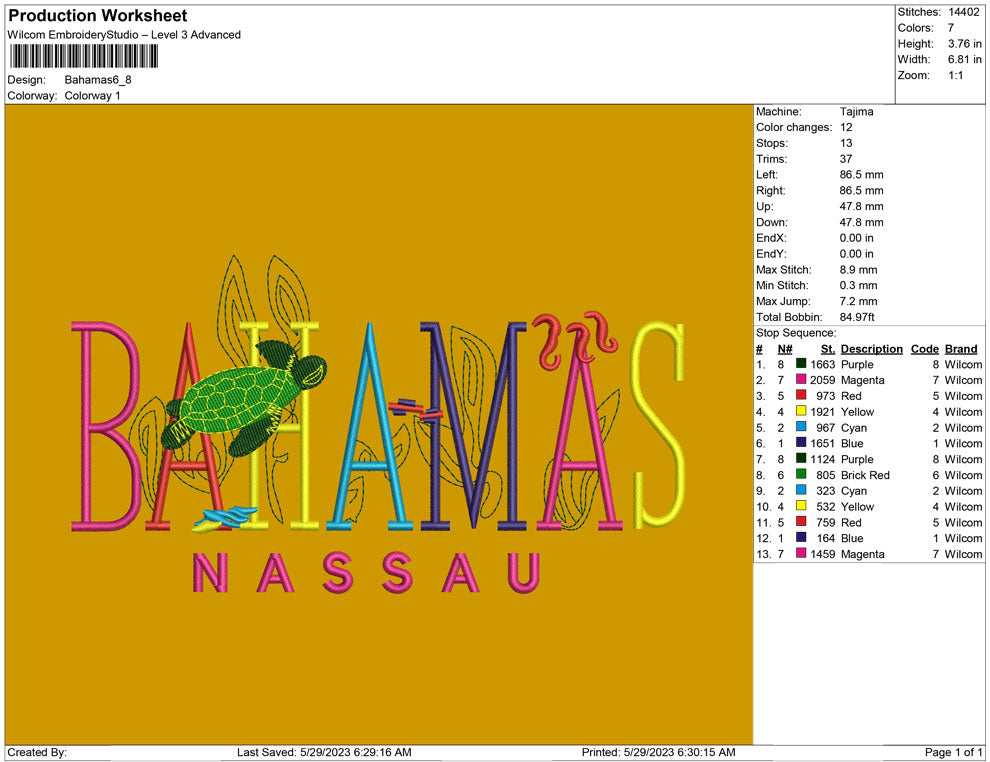This screenshot has width=990, height=762.
Task: Pick the cyan swatch in stop 5 row
Action: (x=801, y=428)
